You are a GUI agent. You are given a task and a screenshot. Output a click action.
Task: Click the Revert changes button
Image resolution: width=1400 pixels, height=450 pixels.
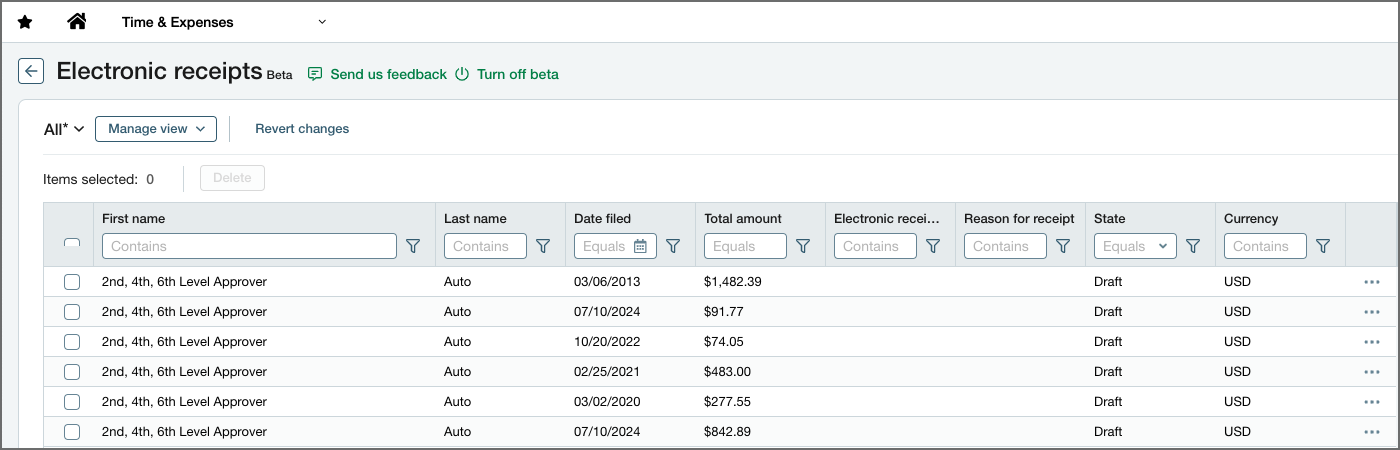tap(302, 129)
